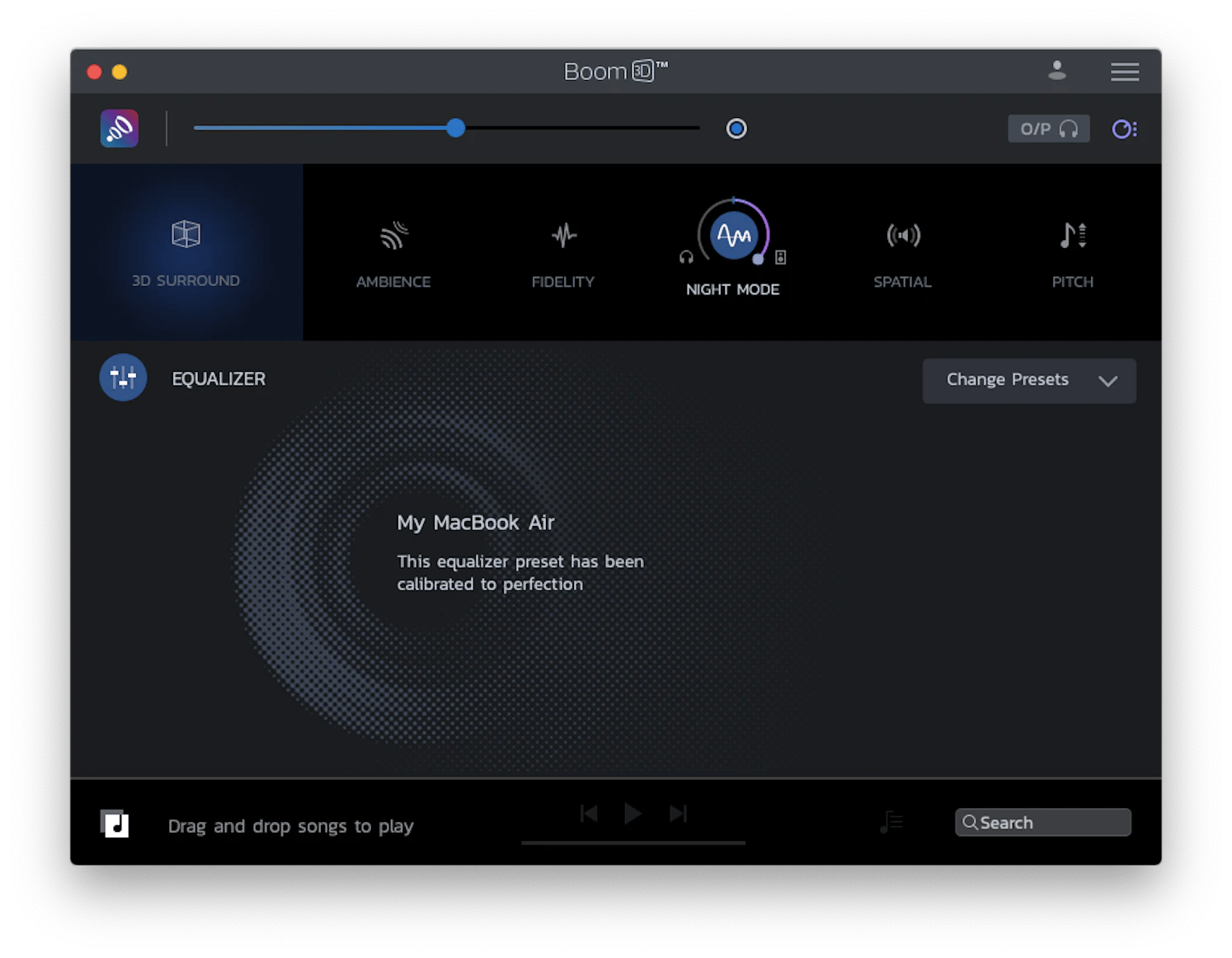
Task: Minimize the window with the yellow button
Action: [x=120, y=72]
